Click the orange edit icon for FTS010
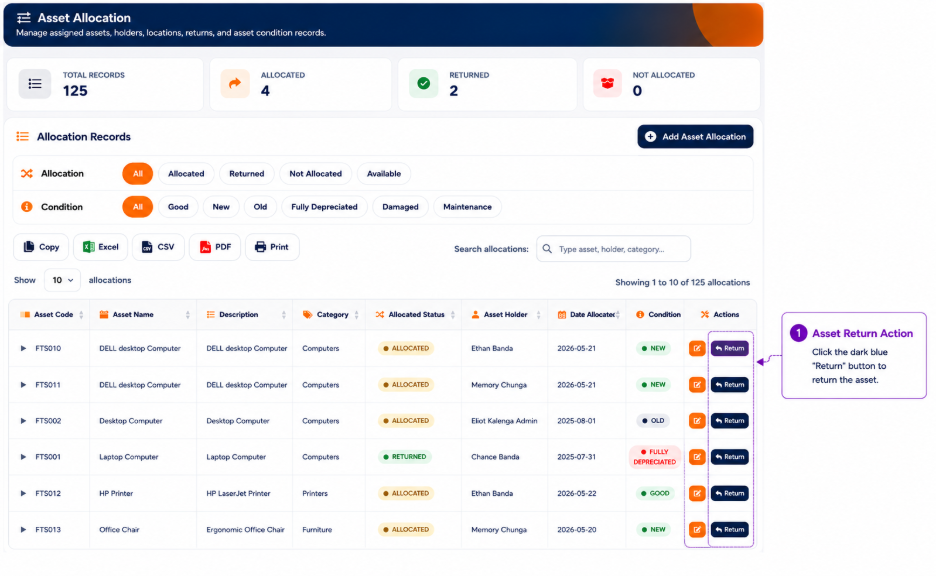936x576 pixels. [x=697, y=349]
